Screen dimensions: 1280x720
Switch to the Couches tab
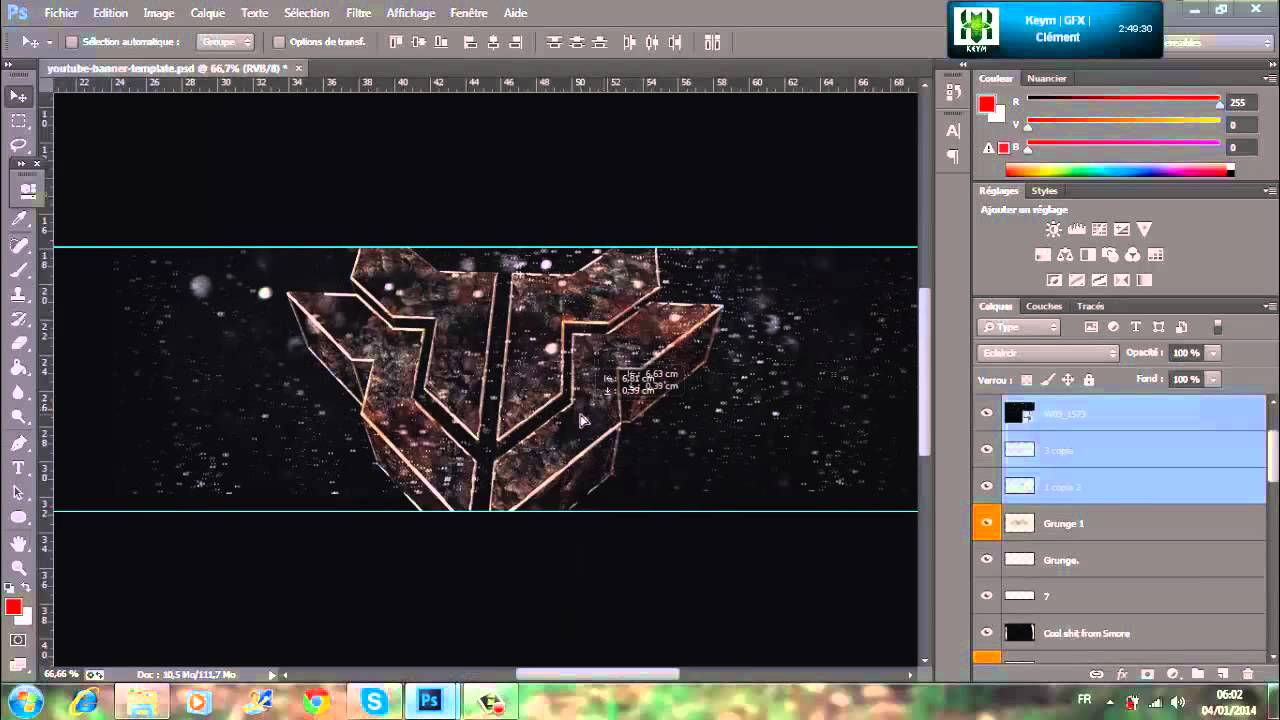tap(1044, 306)
